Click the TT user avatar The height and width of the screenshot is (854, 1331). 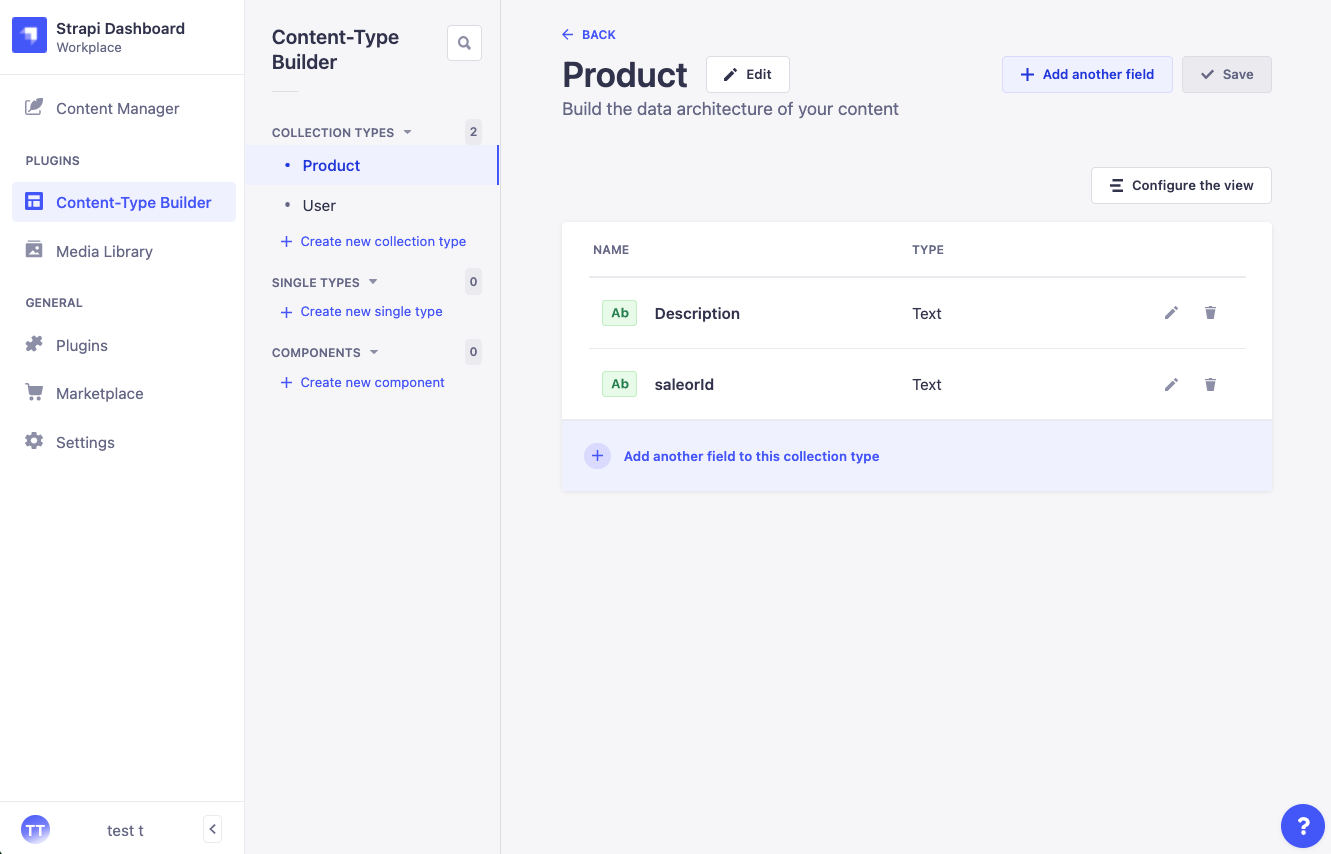pos(35,829)
